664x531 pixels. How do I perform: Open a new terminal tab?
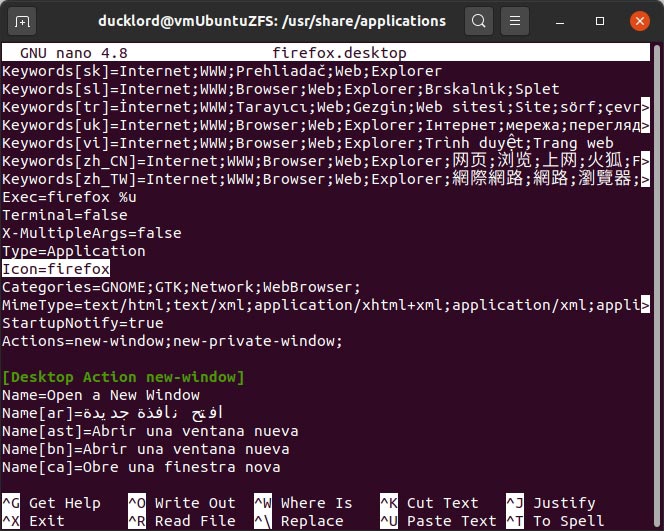pyautogui.click(x=22, y=21)
